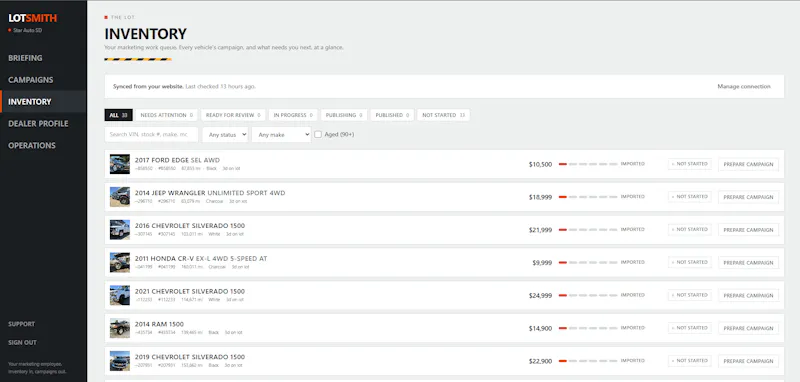Toggle the Aged (90+) checkbox
Image resolution: width=800 pixels, height=382 pixels.
coord(318,135)
